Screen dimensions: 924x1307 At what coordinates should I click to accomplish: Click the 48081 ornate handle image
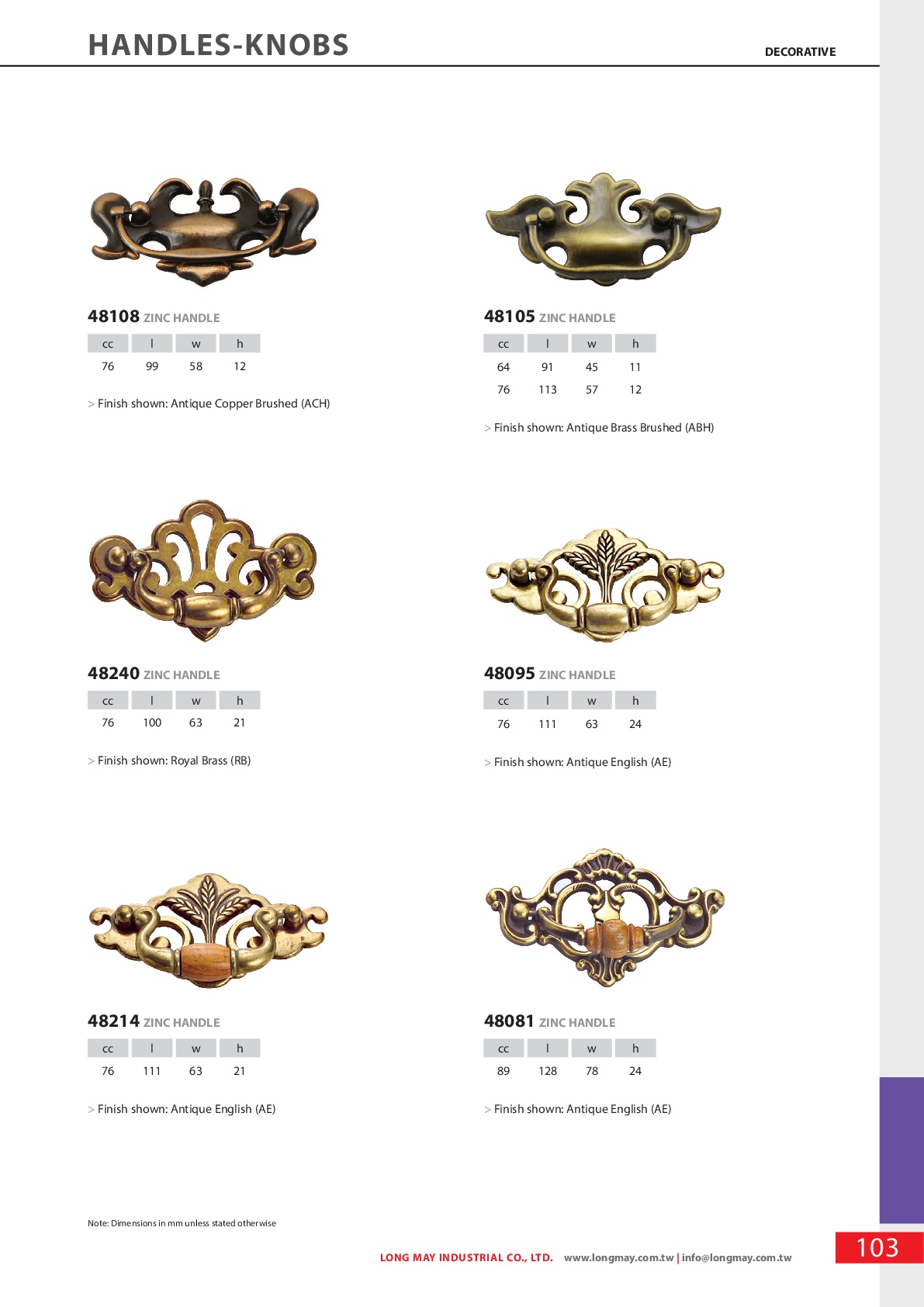(604, 917)
